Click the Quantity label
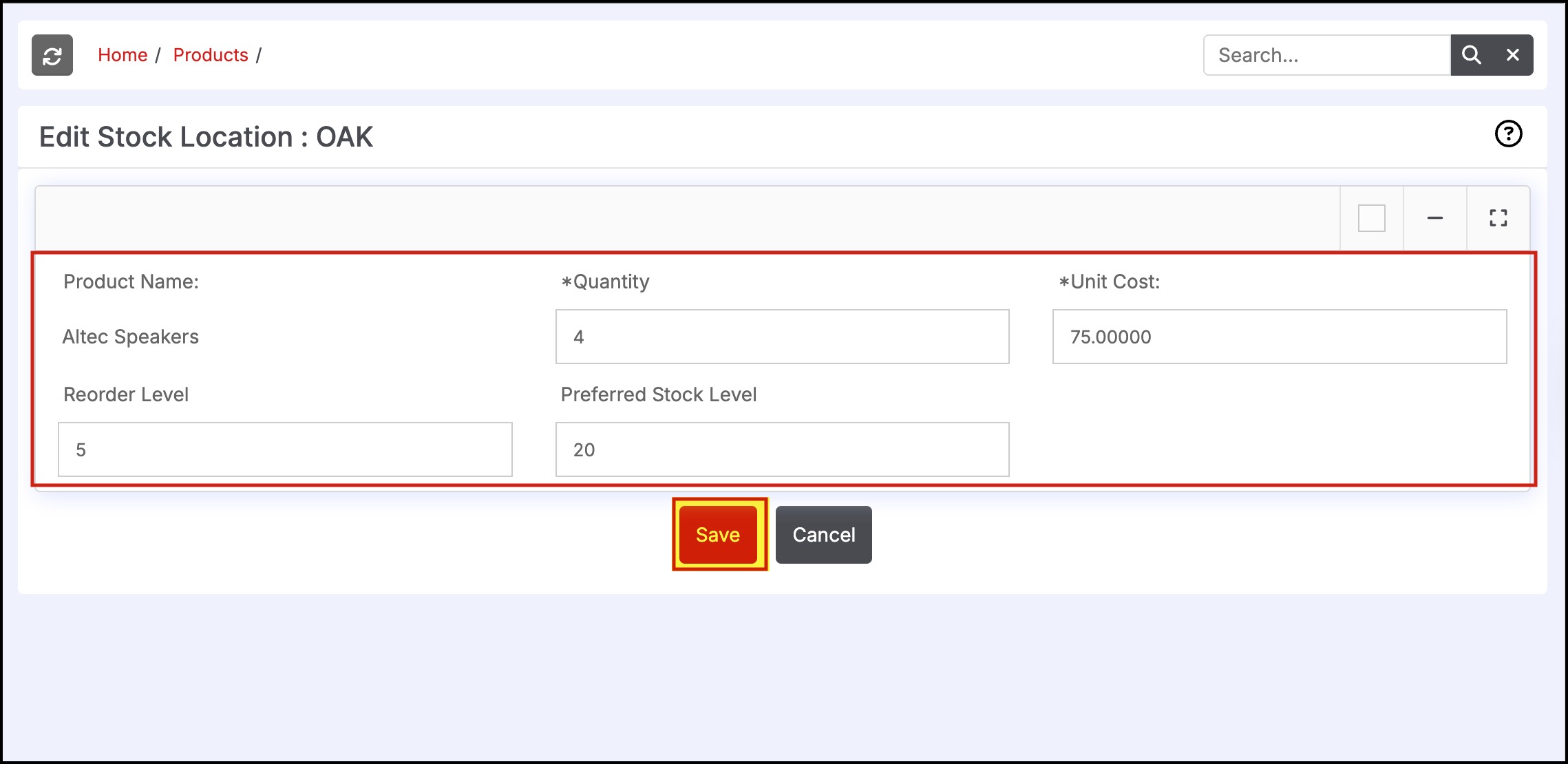 (605, 282)
